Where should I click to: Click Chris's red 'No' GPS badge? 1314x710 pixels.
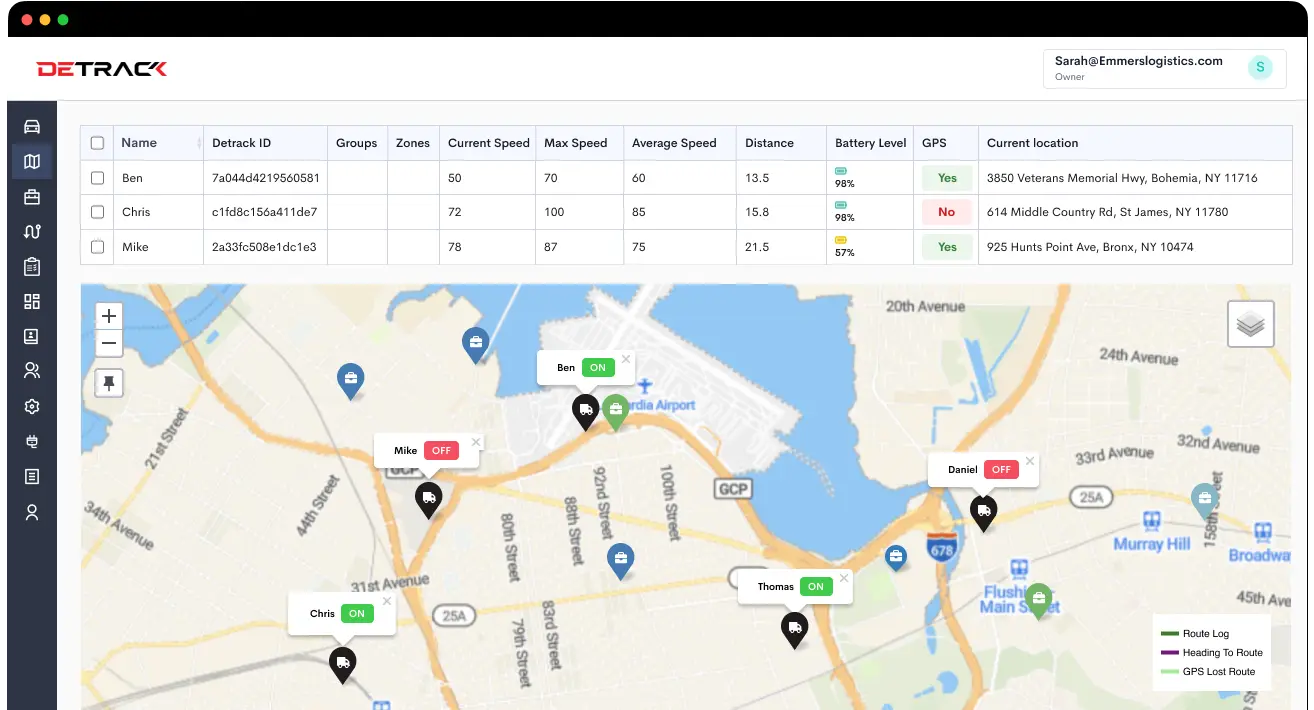click(x=947, y=212)
